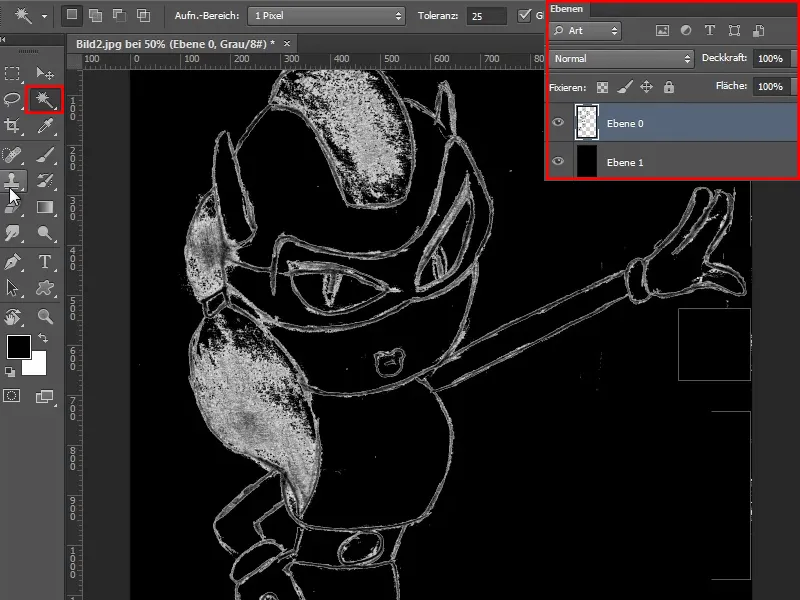The image size is (800, 600).
Task: Enable the Glätten checkbox in options bar
Action: click(525, 15)
